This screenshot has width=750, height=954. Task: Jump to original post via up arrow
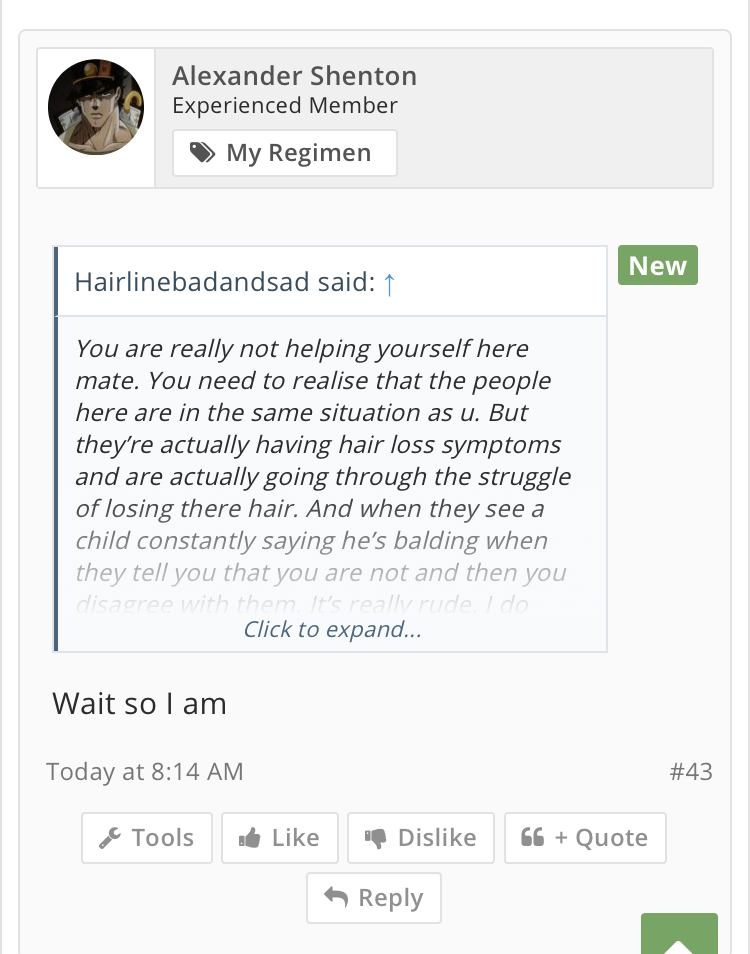[390, 283]
